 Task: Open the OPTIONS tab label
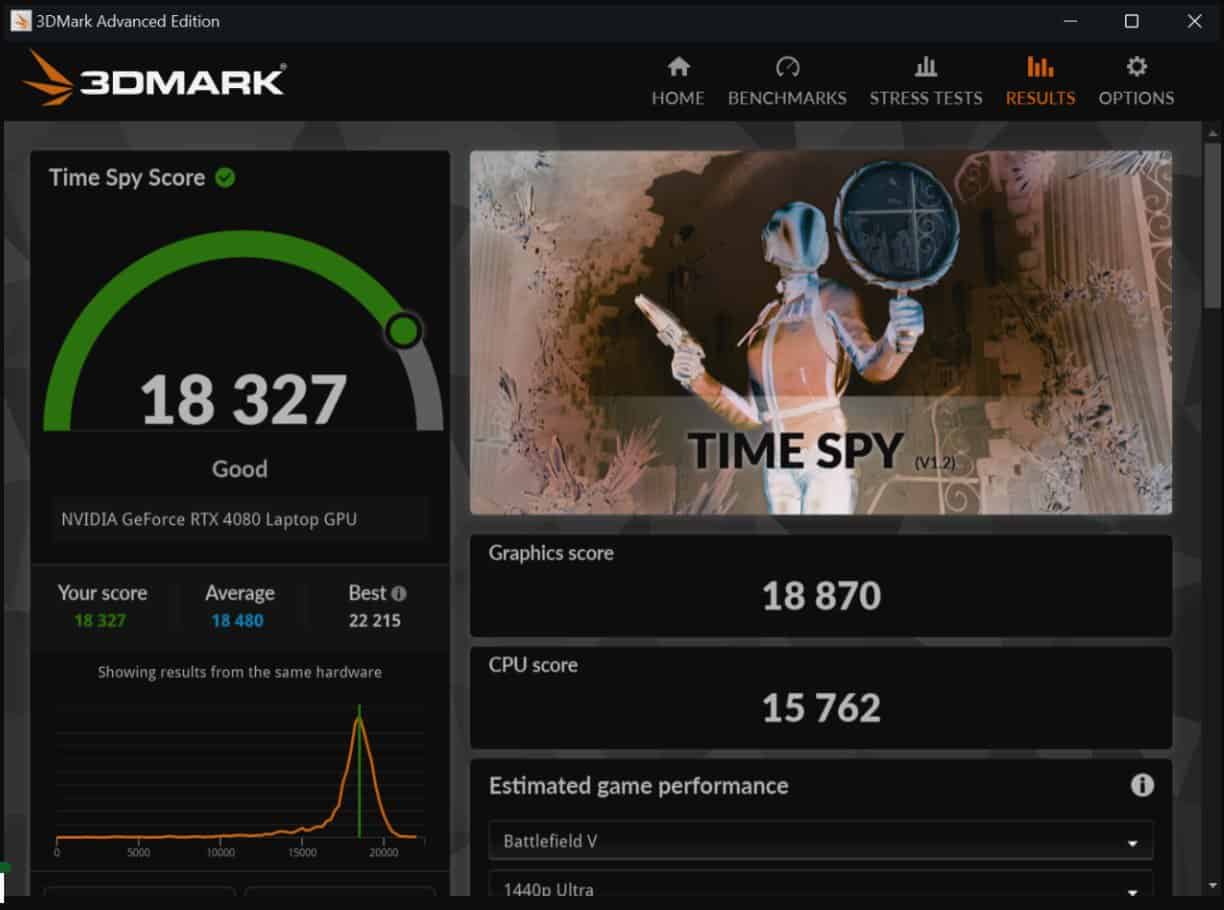[1136, 98]
